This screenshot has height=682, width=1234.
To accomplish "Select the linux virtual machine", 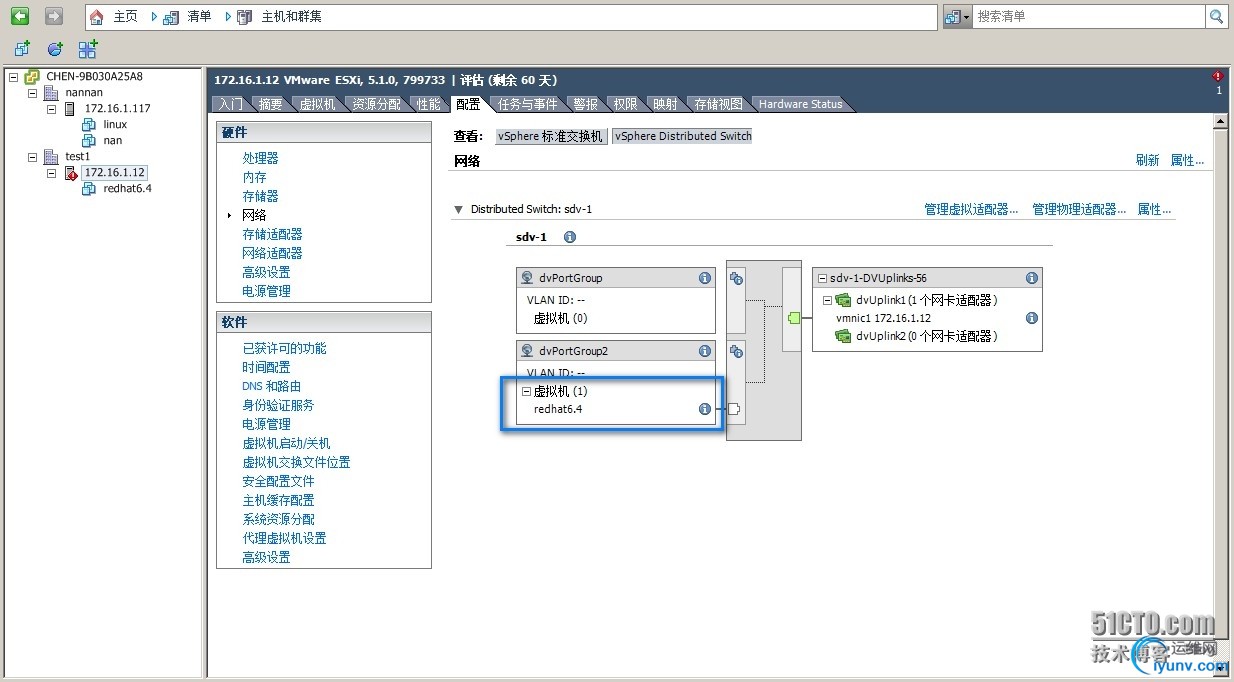I will [115, 124].
